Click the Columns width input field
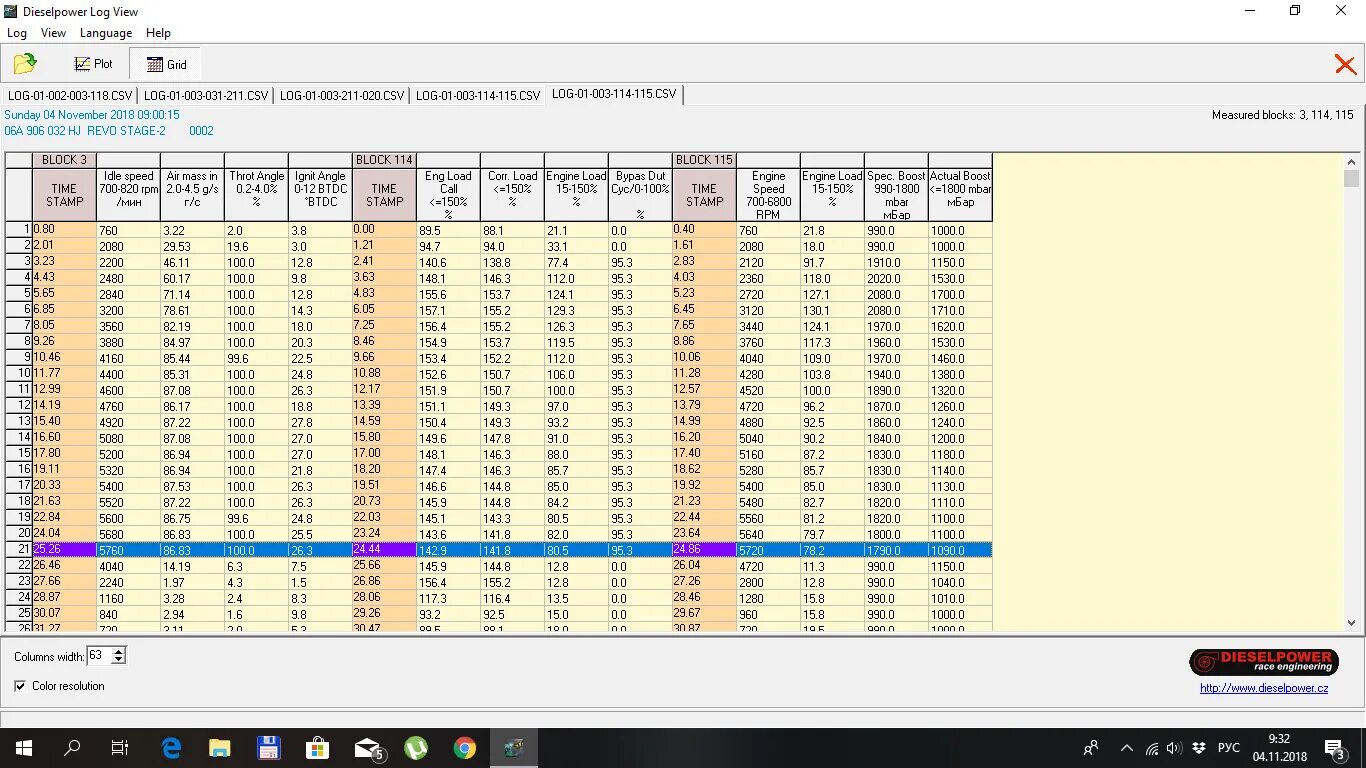This screenshot has width=1366, height=768. coord(98,656)
